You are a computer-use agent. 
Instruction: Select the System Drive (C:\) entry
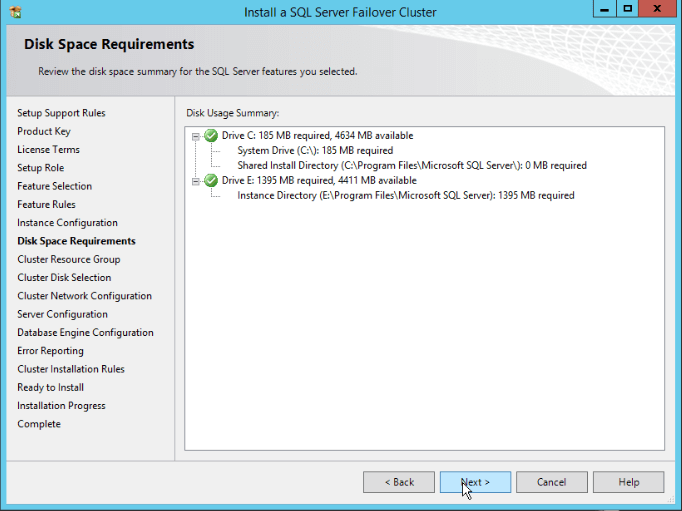[314, 151]
